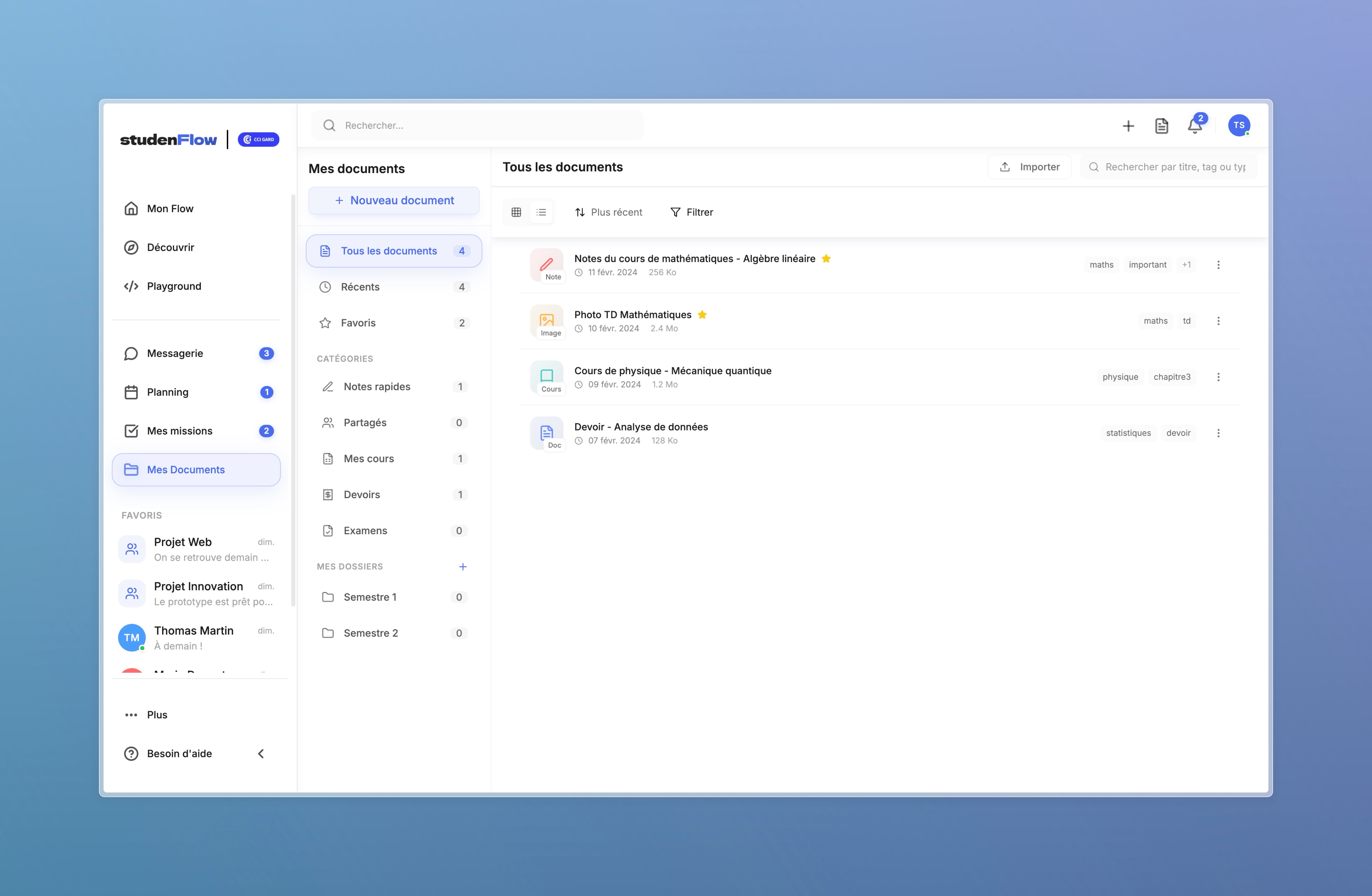Open options menu for Devoir - Analyse de données

(x=1218, y=433)
